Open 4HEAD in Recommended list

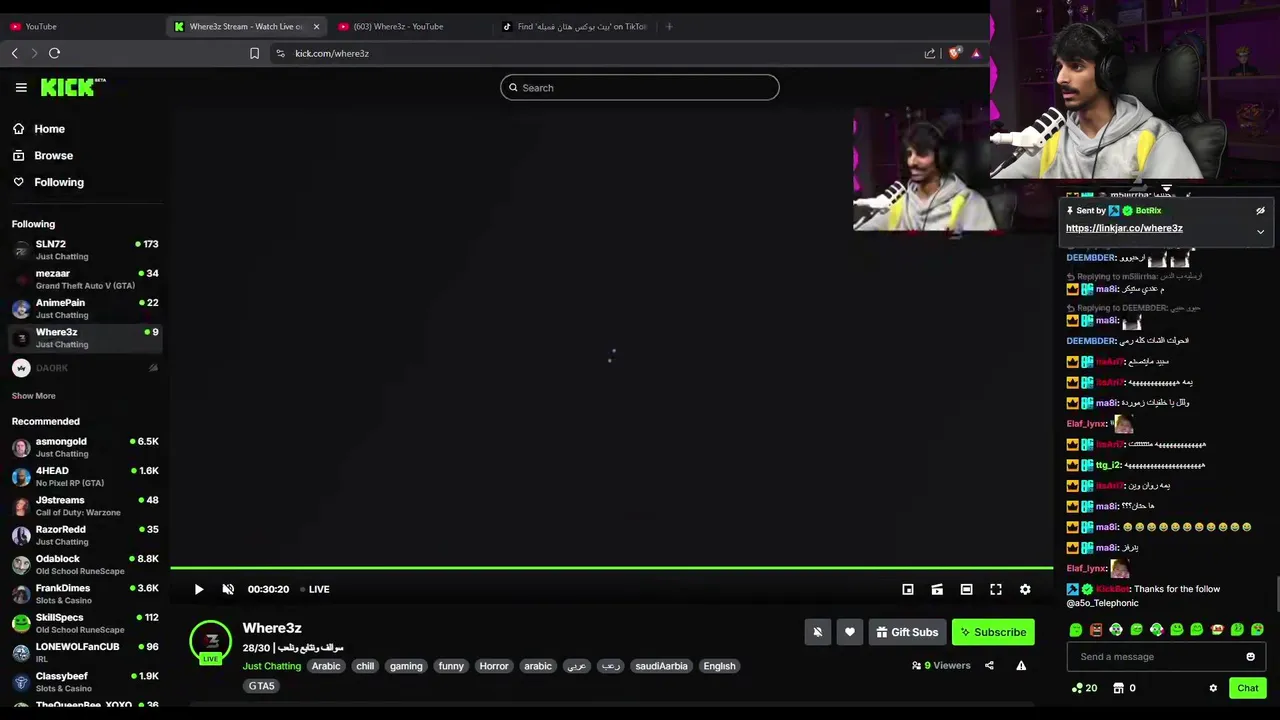point(85,476)
